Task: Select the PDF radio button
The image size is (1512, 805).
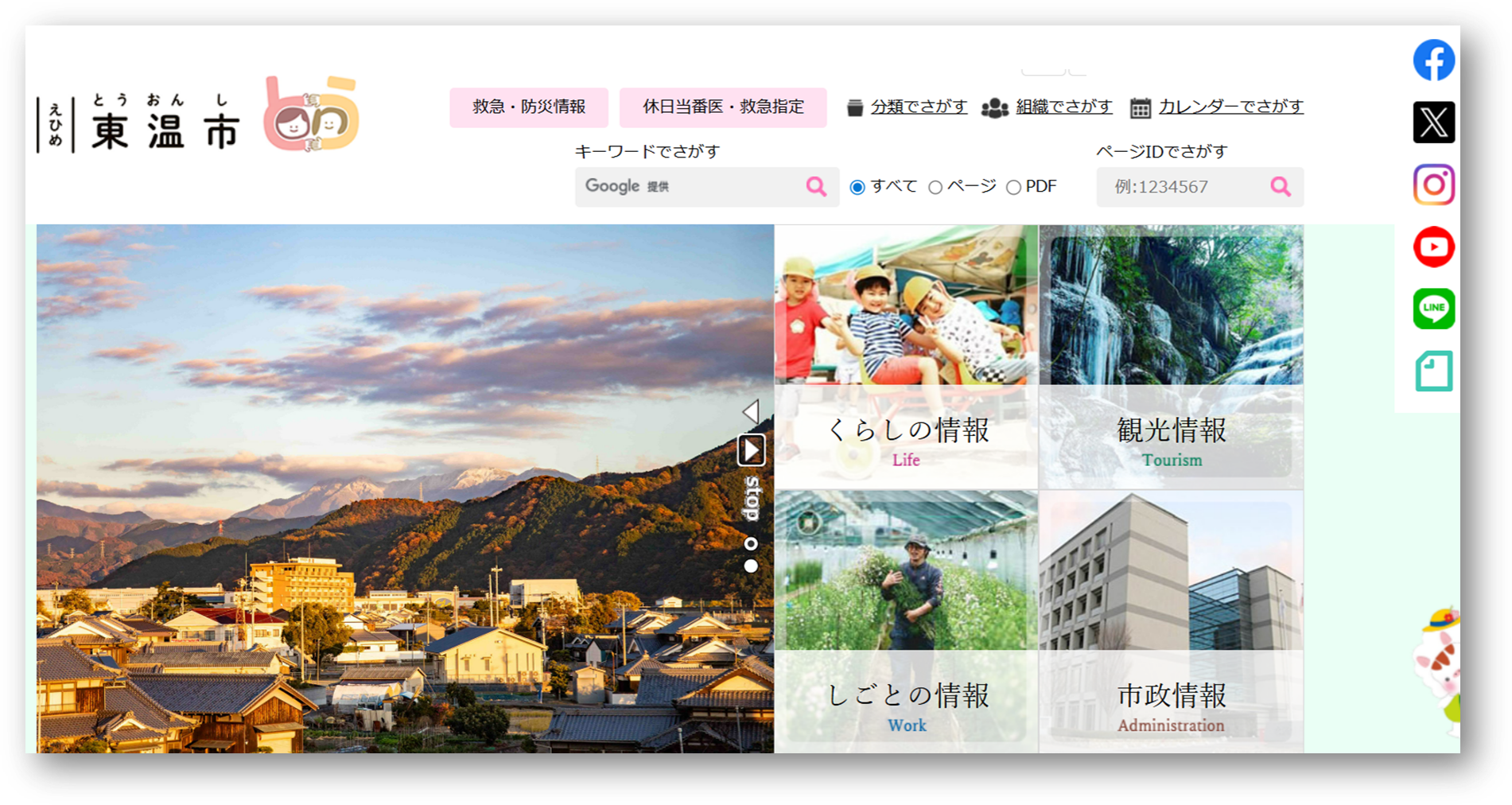Action: point(1013,187)
